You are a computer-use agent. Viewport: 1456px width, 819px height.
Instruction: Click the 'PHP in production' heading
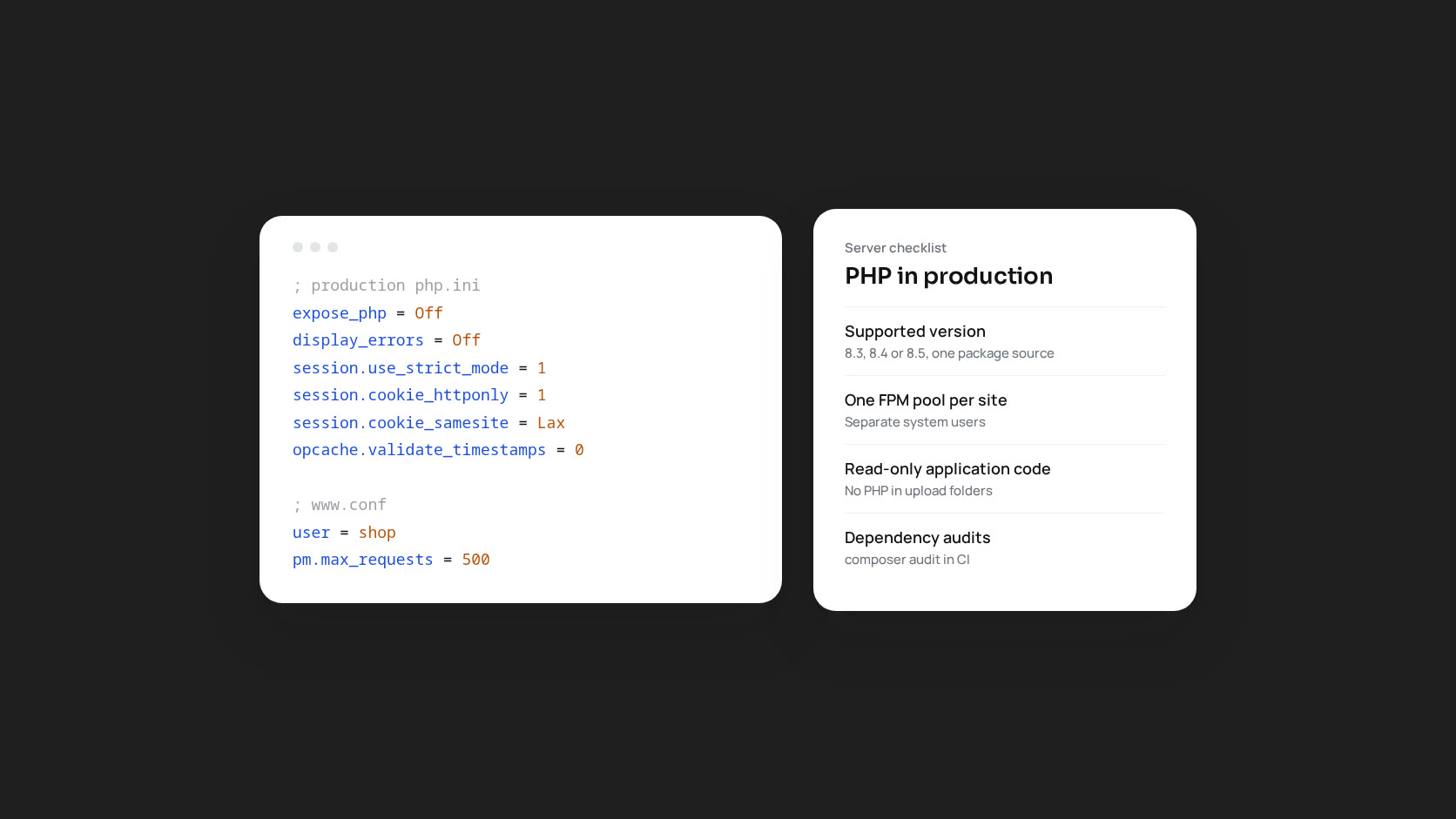coord(948,276)
